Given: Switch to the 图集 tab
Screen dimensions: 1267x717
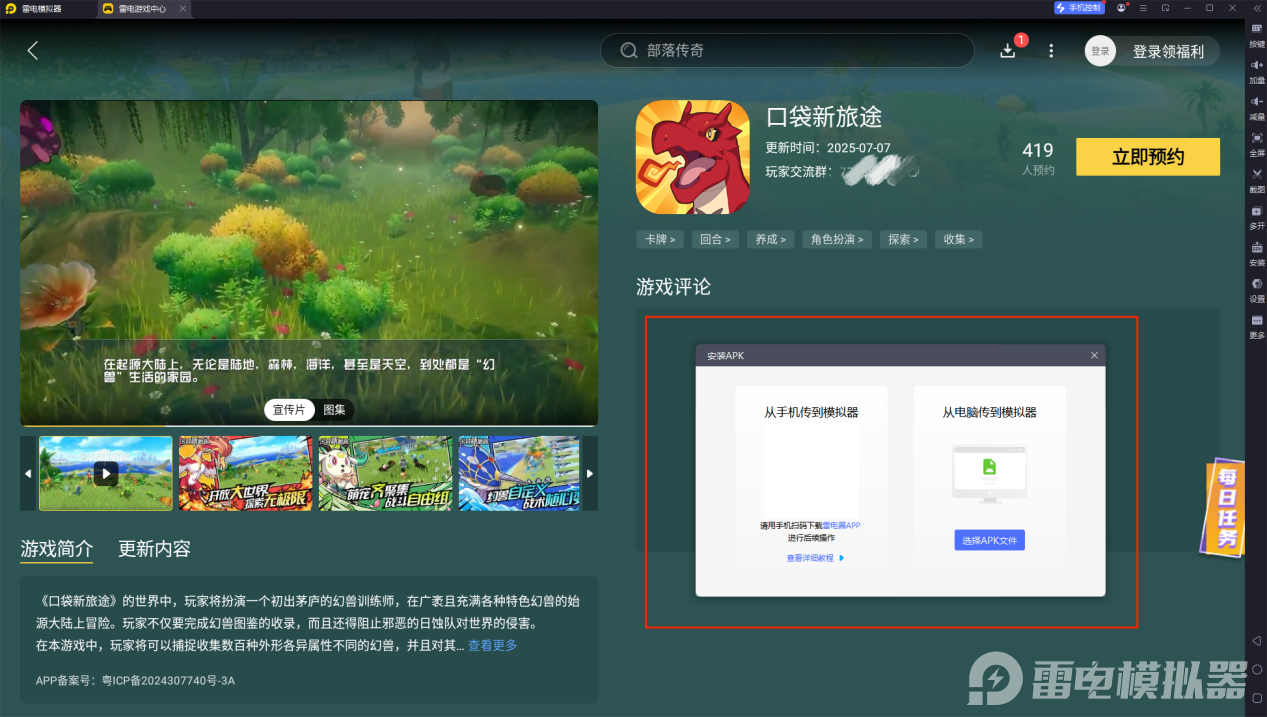Looking at the screenshot, I should (334, 410).
